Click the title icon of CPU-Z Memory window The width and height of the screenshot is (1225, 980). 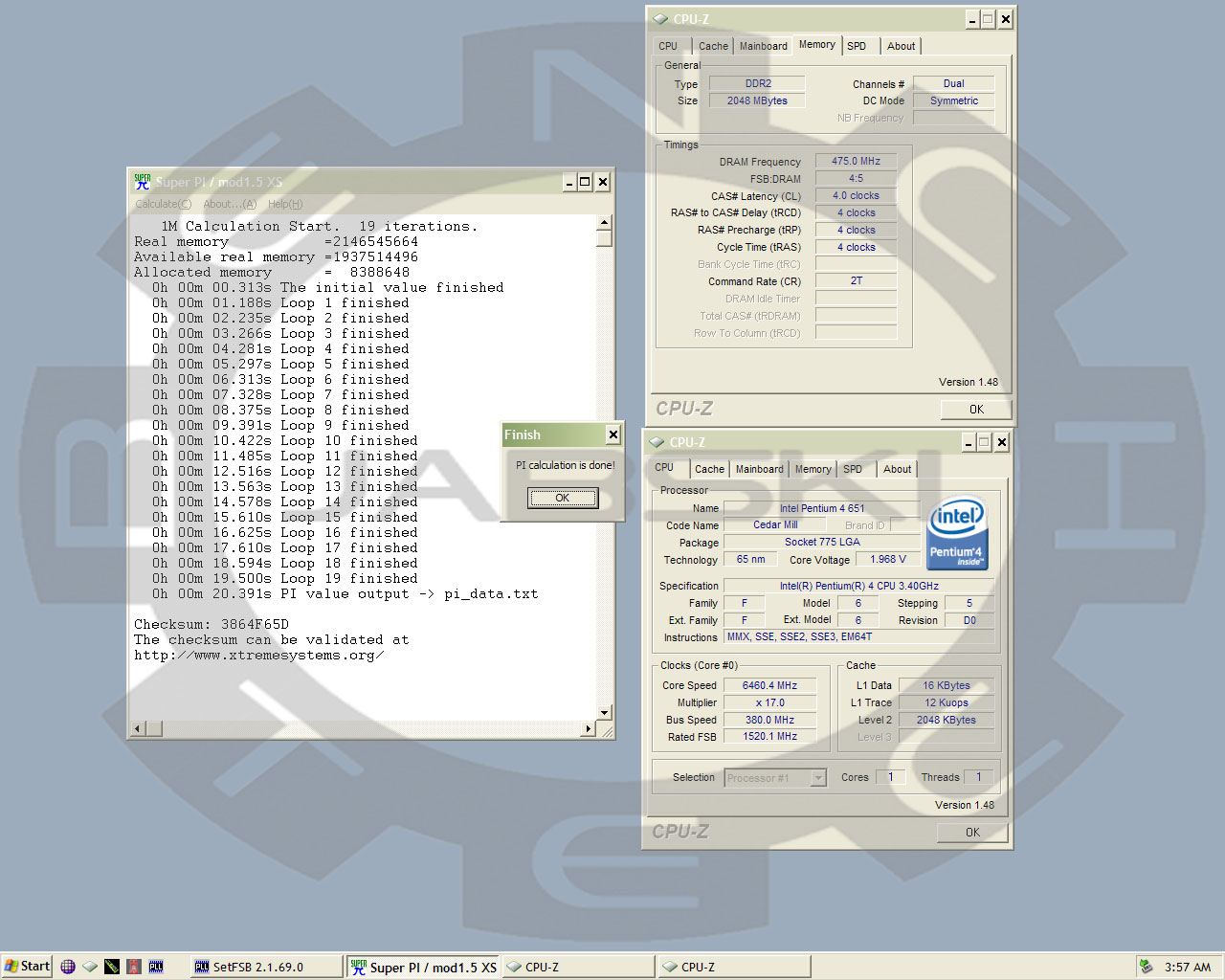click(x=661, y=19)
